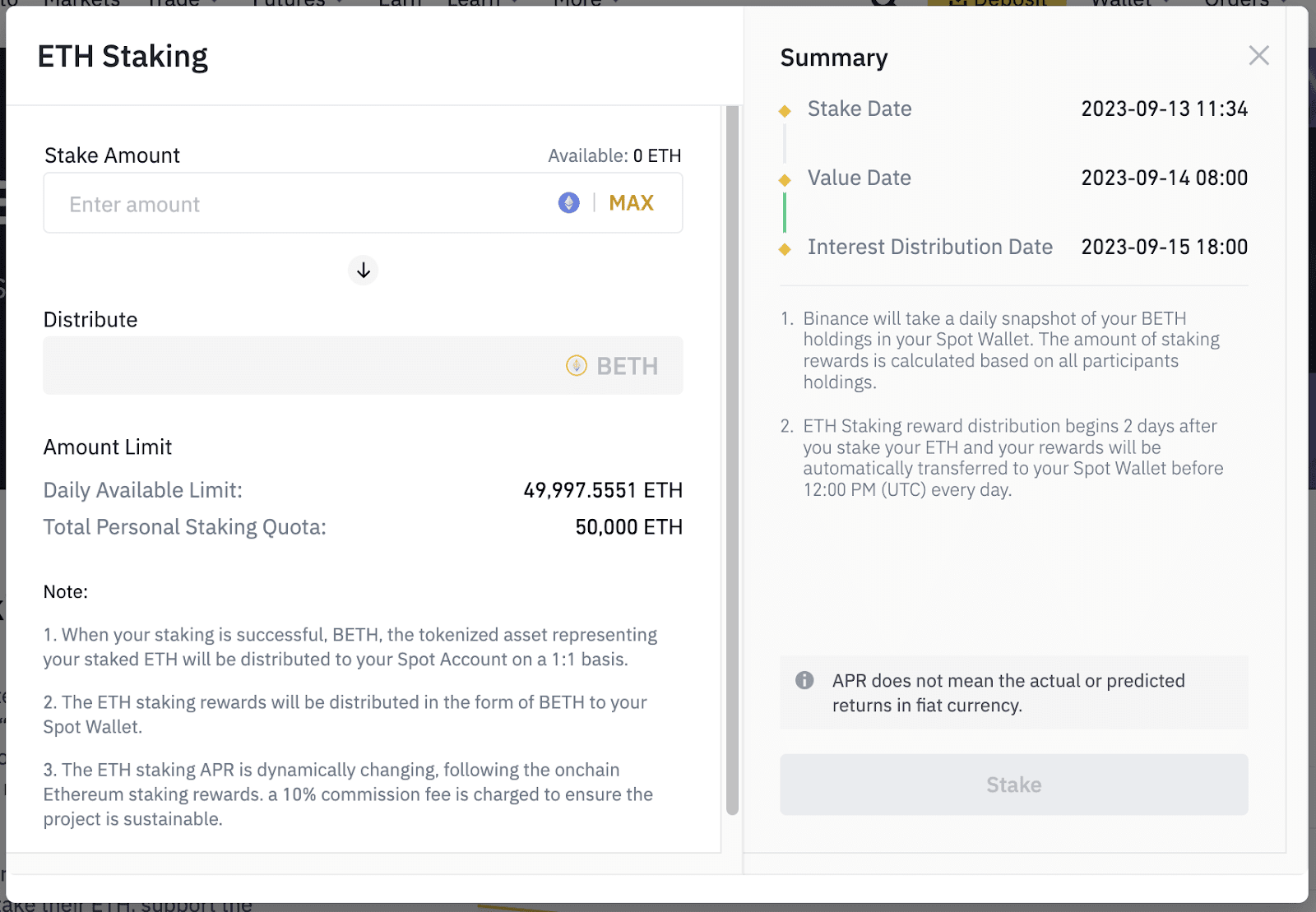Click the info icon beside APR notice
Image resolution: width=1316 pixels, height=912 pixels.
tap(804, 681)
